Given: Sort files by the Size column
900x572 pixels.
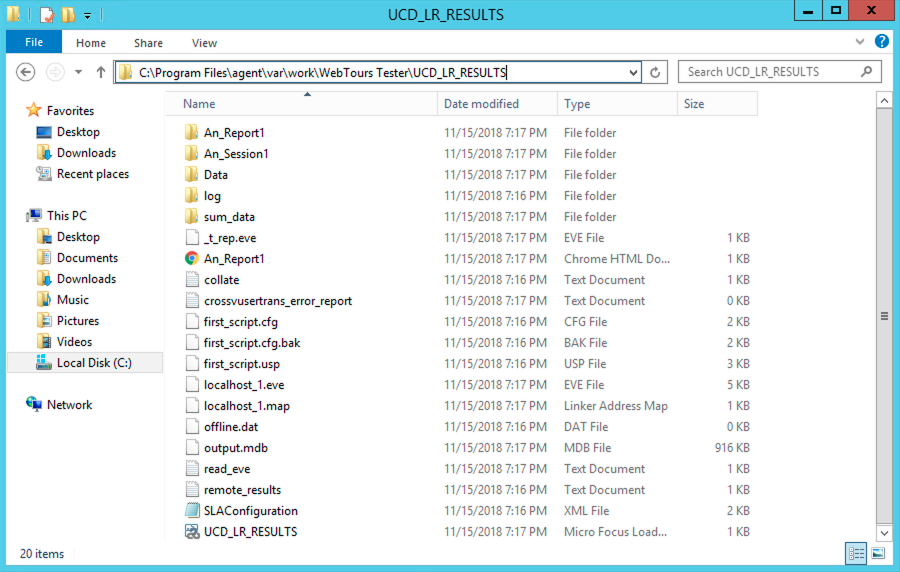Looking at the screenshot, I should [x=694, y=104].
